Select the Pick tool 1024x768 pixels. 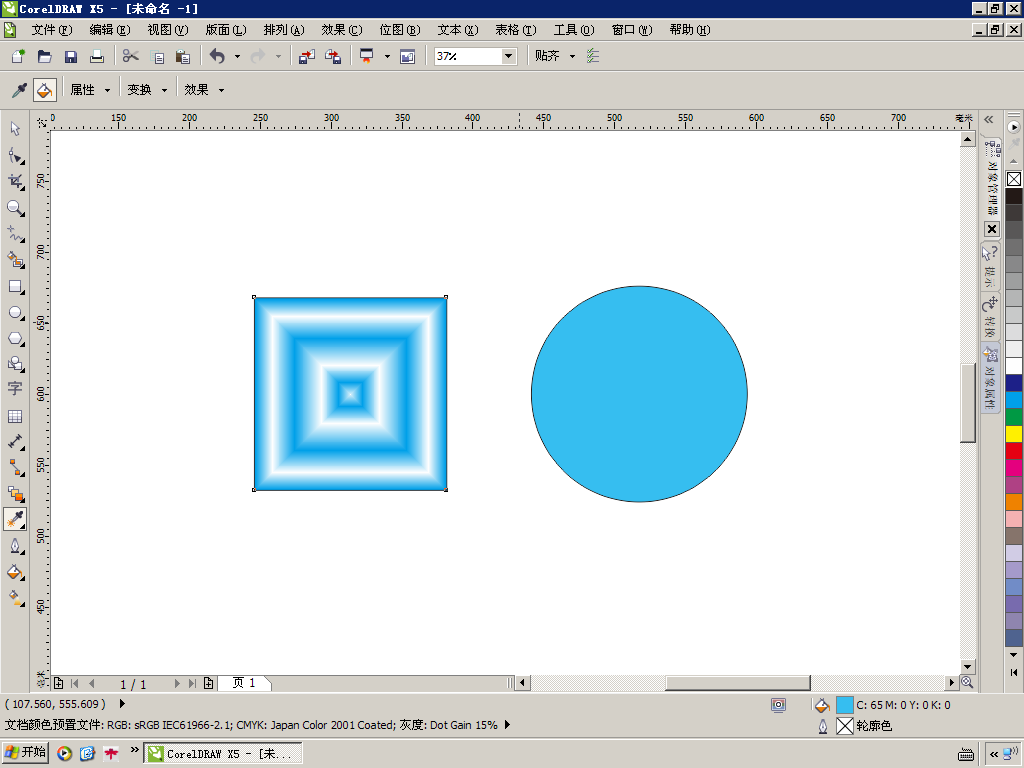tap(15, 129)
